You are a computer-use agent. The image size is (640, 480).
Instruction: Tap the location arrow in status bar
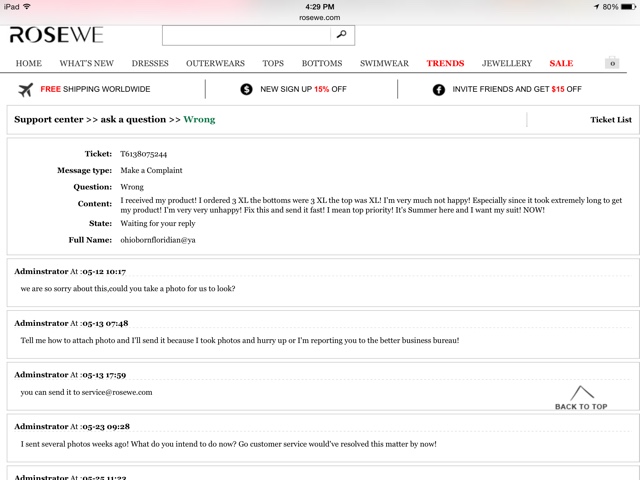pyautogui.click(x=596, y=7)
